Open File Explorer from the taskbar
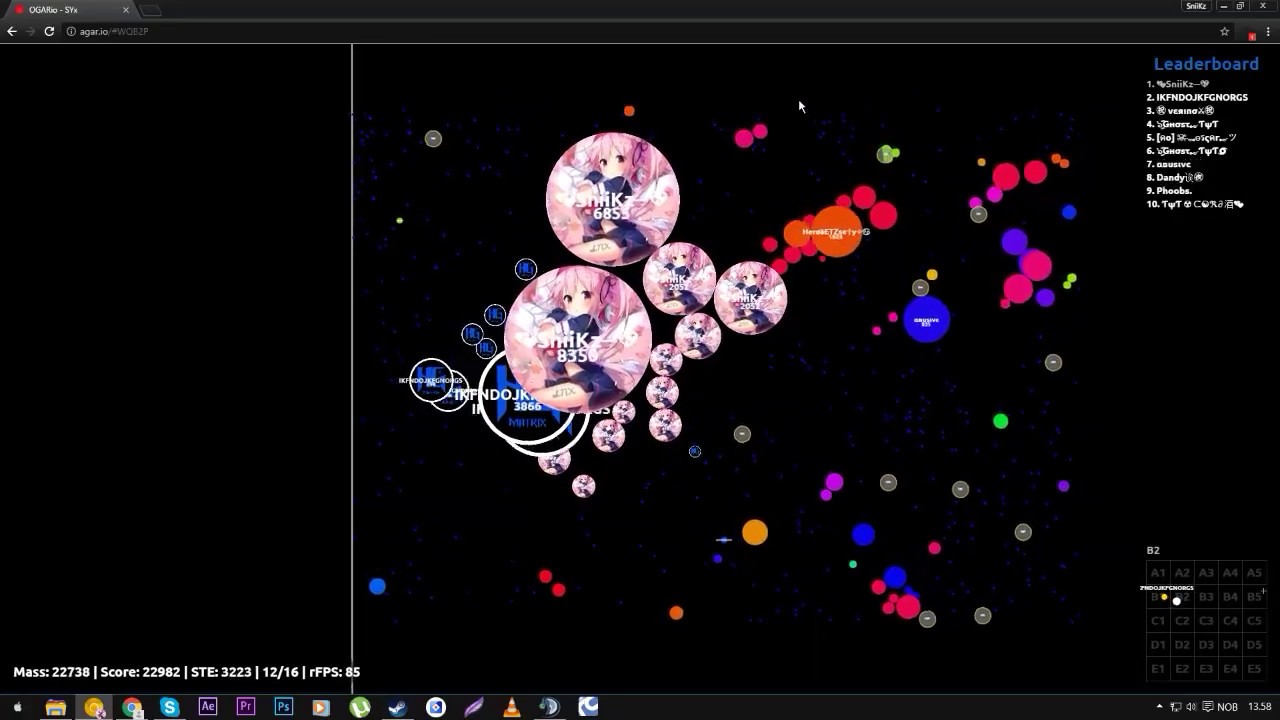 pos(56,707)
